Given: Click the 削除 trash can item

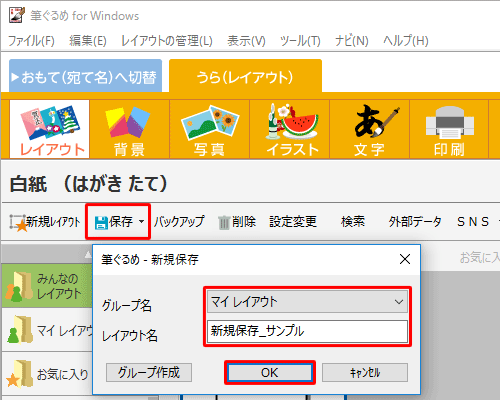Looking at the screenshot, I should (237, 222).
